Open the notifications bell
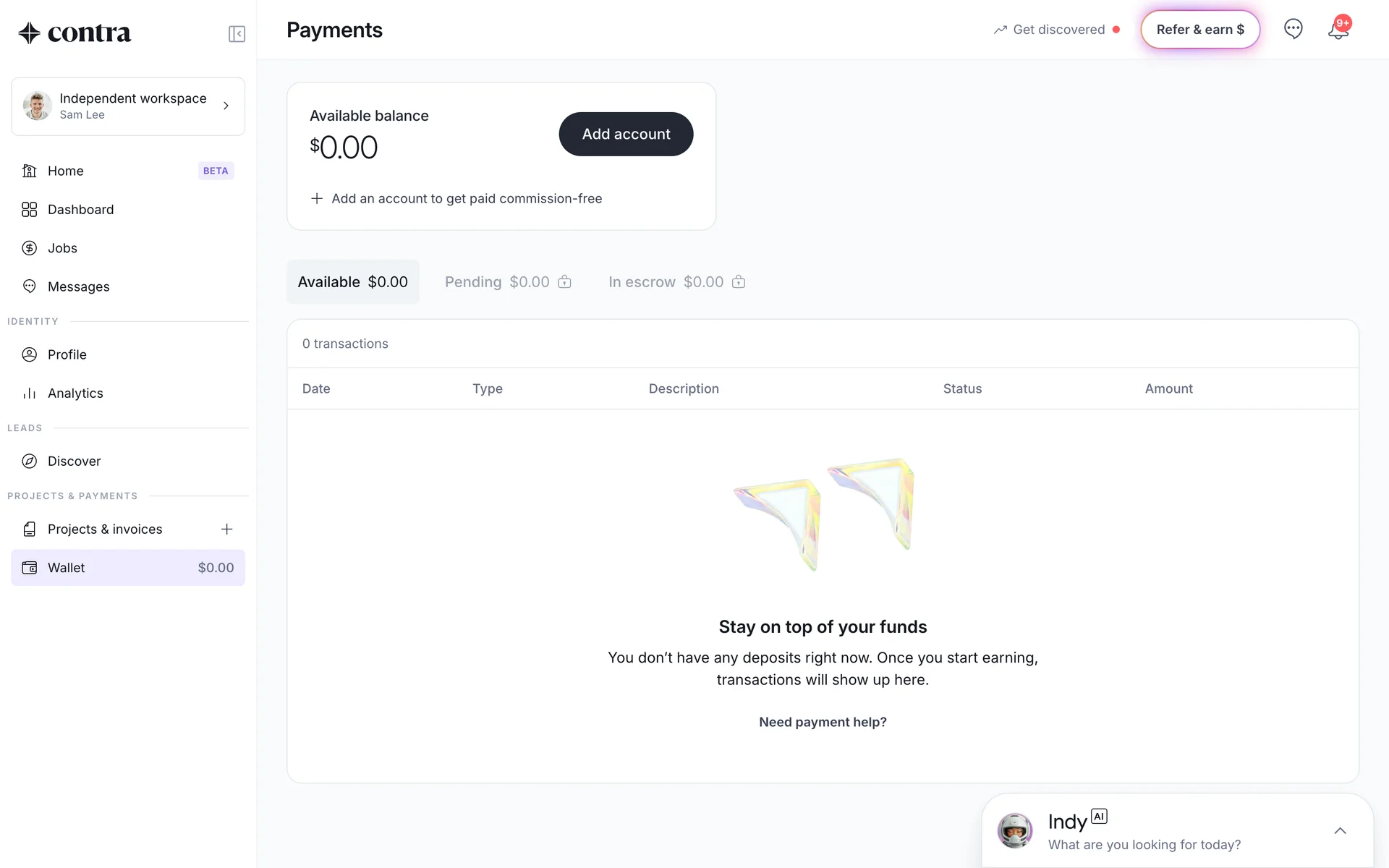The width and height of the screenshot is (1389, 868). point(1338,30)
